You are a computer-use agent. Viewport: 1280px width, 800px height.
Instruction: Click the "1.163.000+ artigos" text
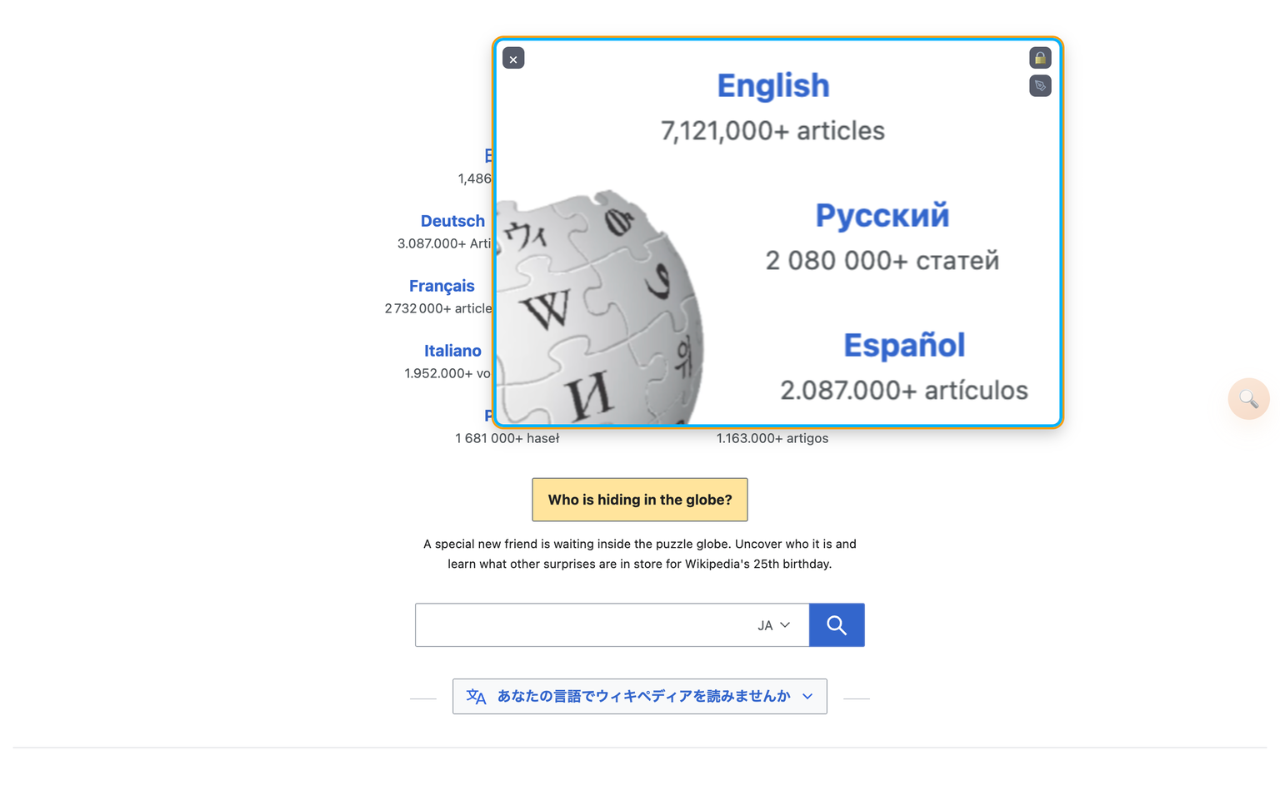[772, 438]
